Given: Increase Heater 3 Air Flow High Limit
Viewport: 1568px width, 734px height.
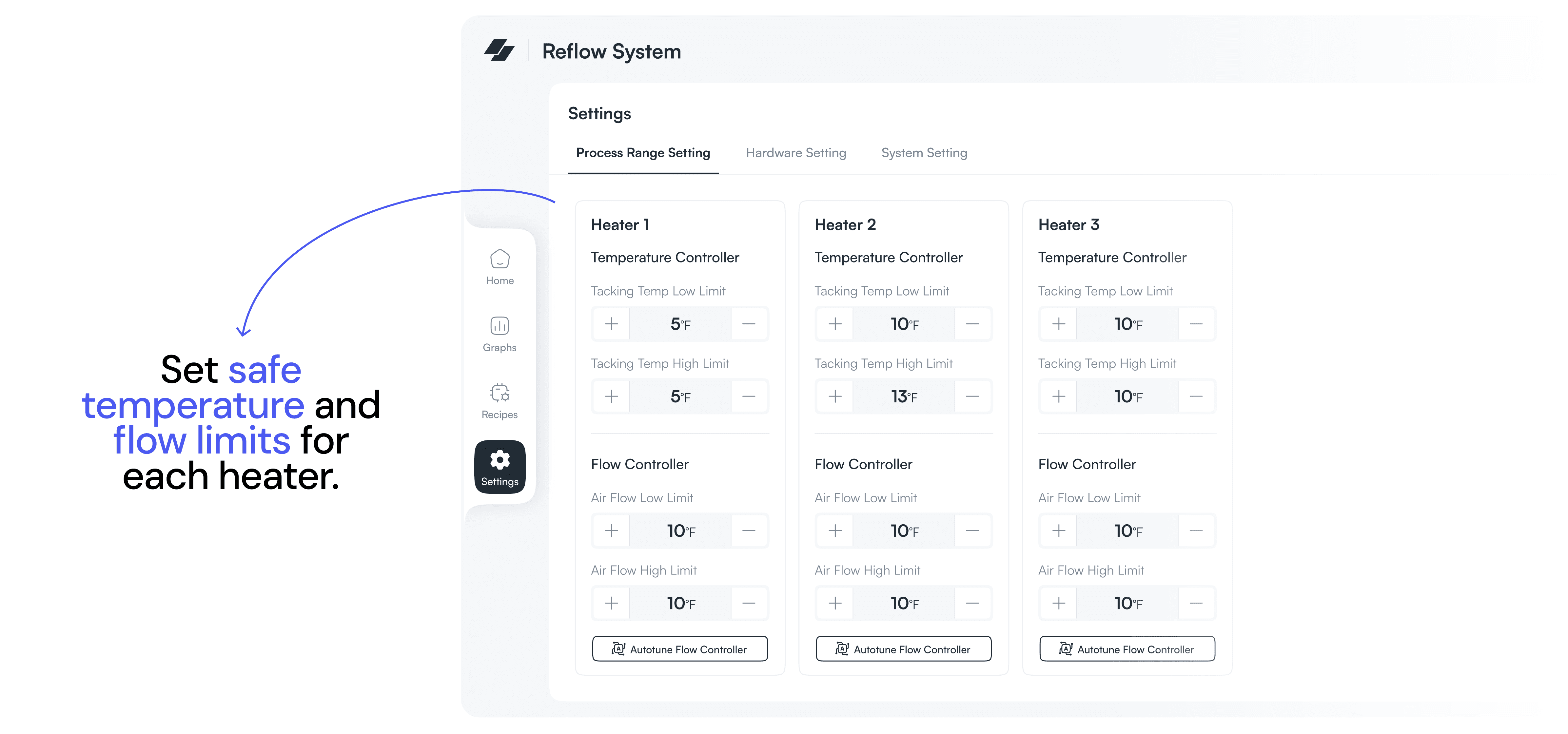Looking at the screenshot, I should pyautogui.click(x=1059, y=603).
